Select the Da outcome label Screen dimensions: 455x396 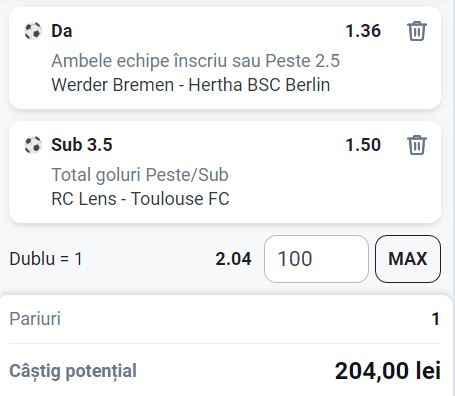62,31
